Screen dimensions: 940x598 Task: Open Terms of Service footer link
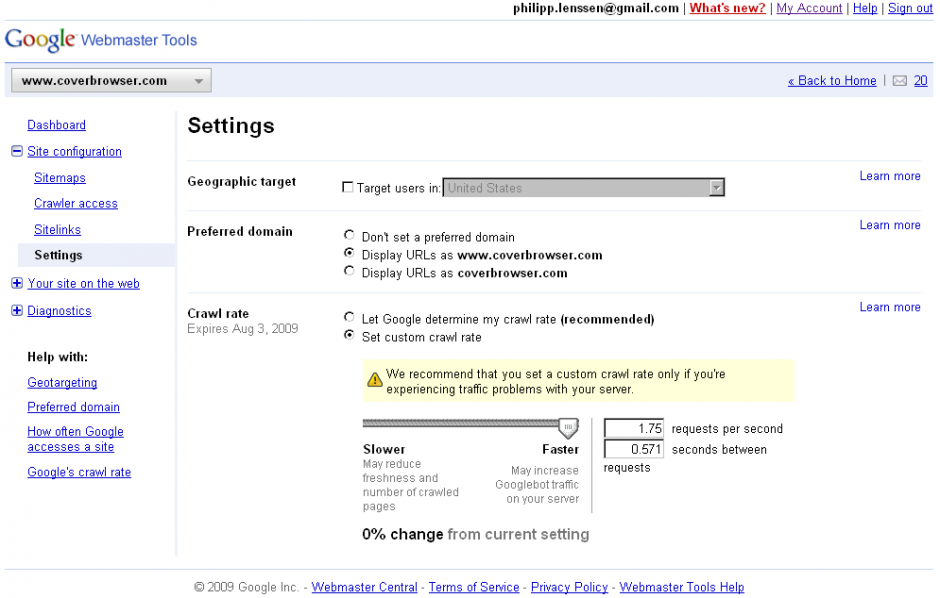[x=474, y=587]
